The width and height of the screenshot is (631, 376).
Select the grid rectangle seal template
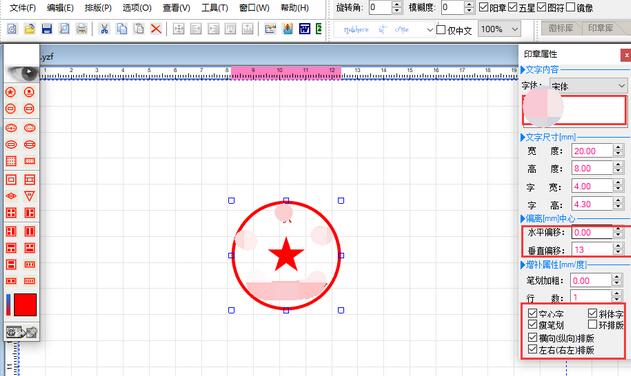tap(11, 161)
